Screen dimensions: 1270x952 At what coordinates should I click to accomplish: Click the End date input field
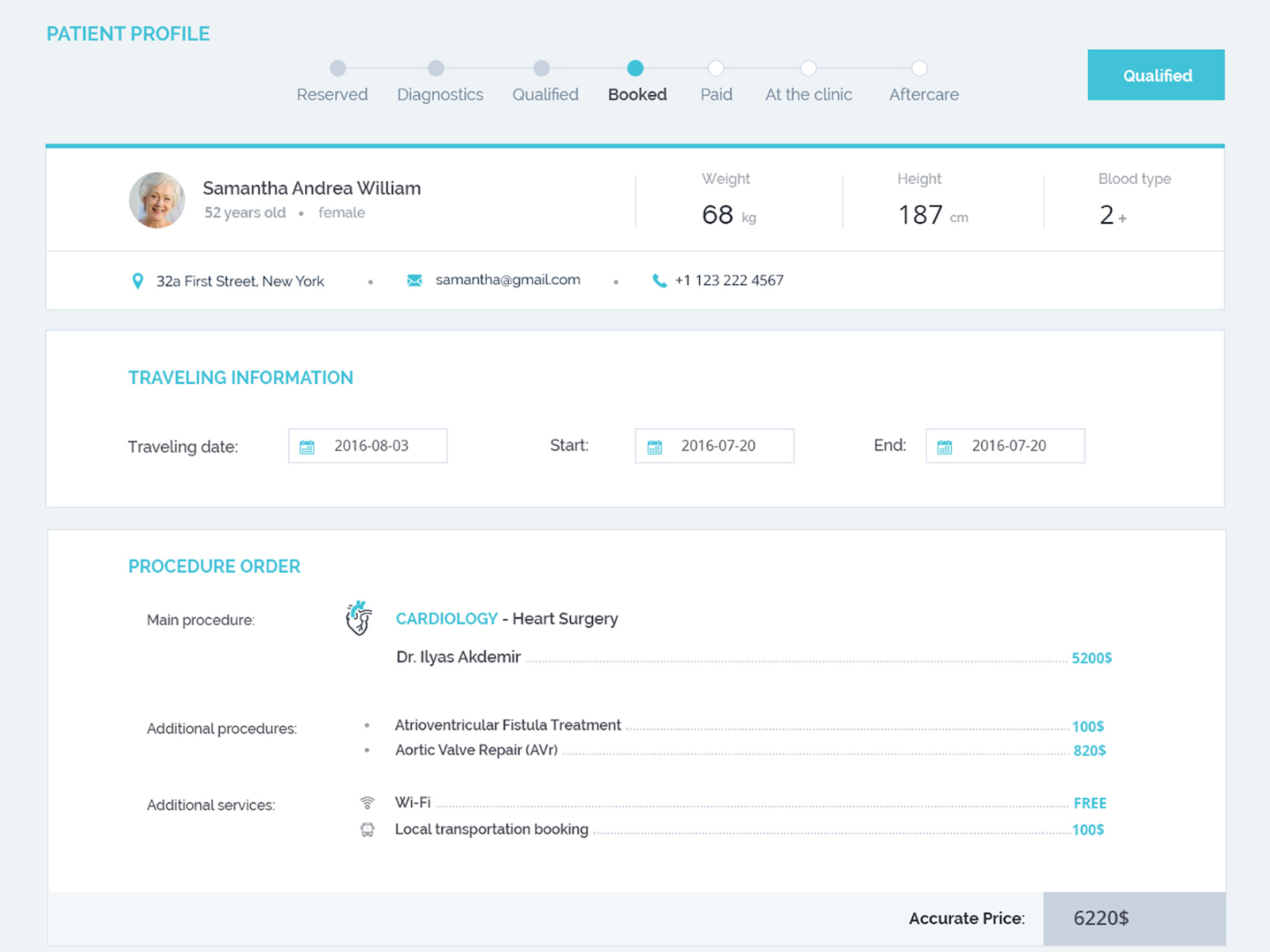point(1005,446)
